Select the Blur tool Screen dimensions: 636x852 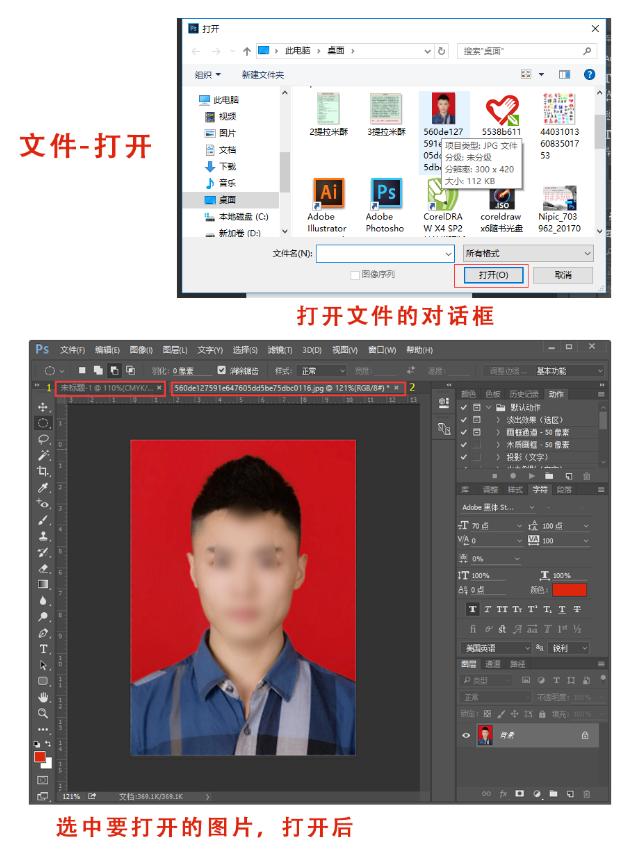click(43, 600)
